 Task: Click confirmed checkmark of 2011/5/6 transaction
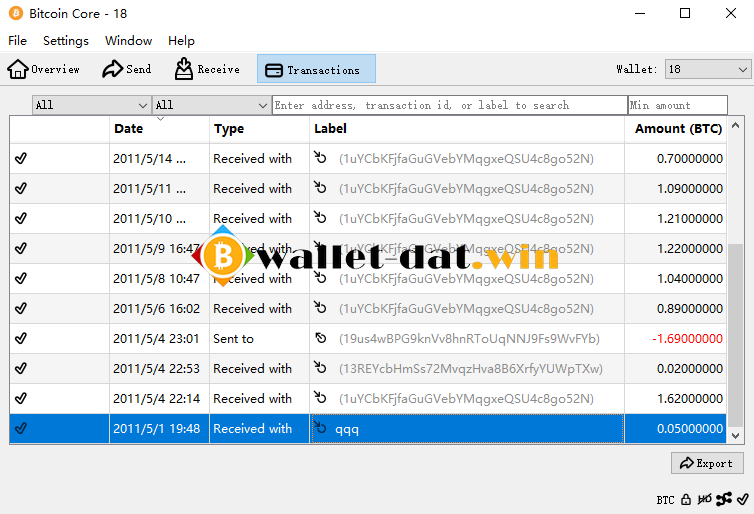[x=21, y=308]
